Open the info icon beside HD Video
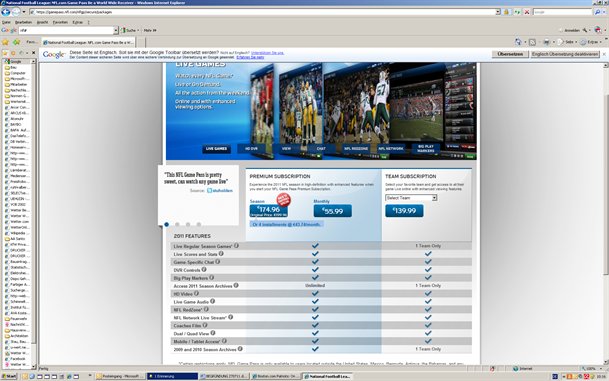 197,294
